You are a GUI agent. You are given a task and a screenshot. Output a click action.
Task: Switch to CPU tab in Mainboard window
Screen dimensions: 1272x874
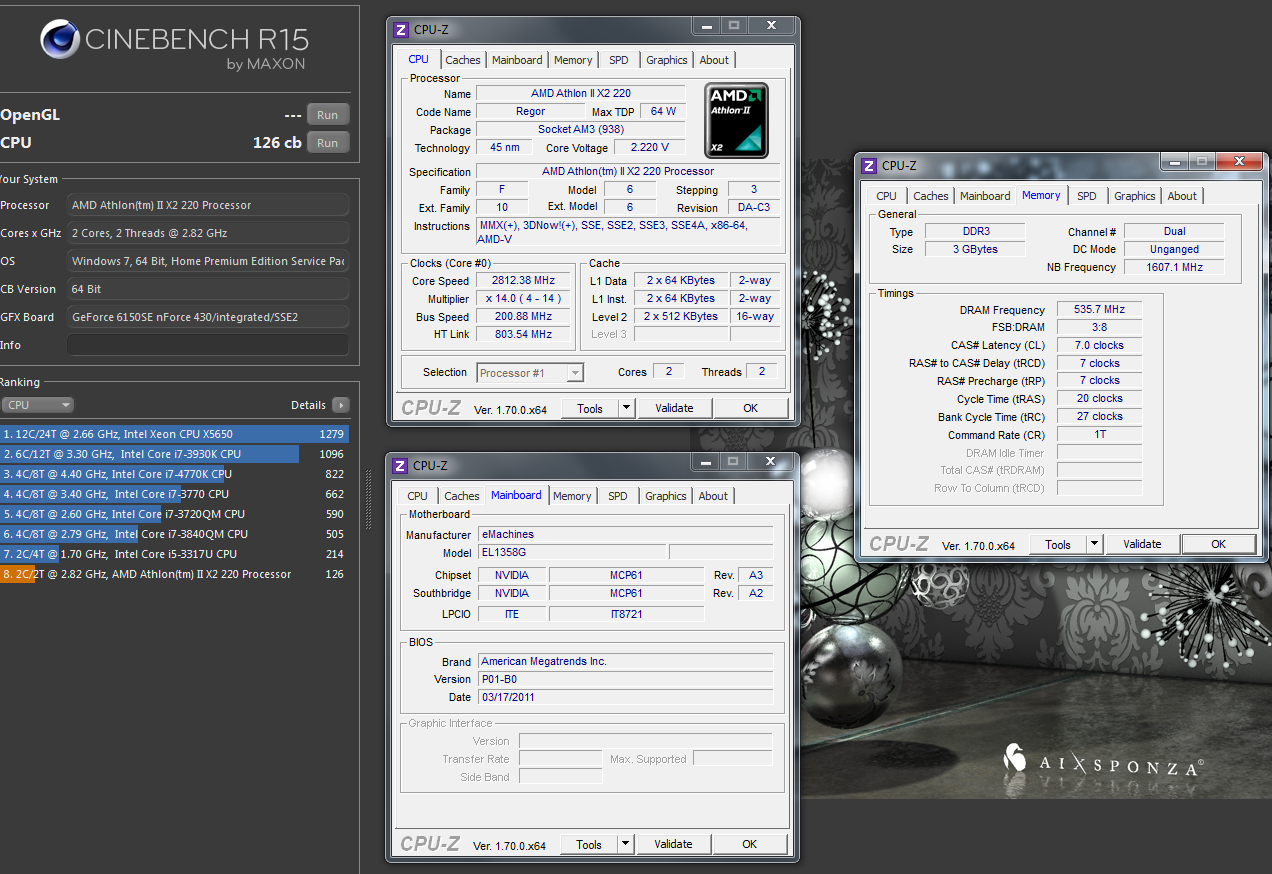coord(418,496)
